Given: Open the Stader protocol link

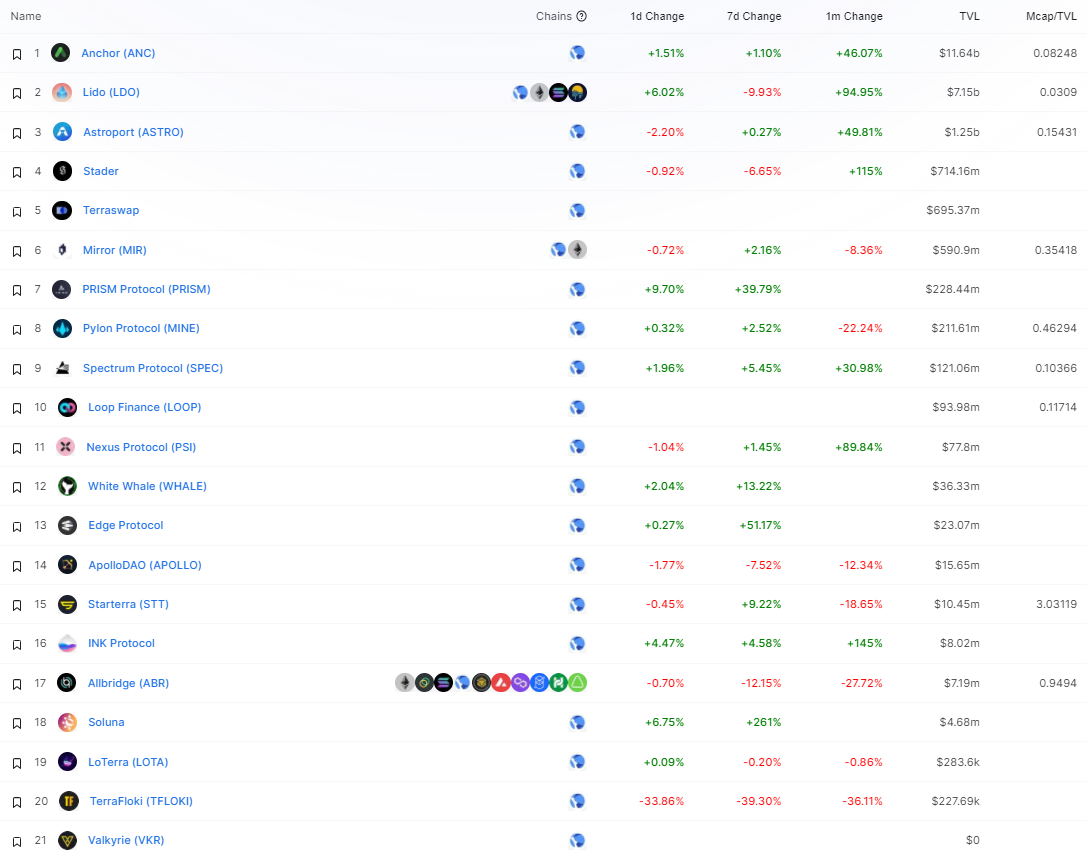Looking at the screenshot, I should [x=101, y=171].
